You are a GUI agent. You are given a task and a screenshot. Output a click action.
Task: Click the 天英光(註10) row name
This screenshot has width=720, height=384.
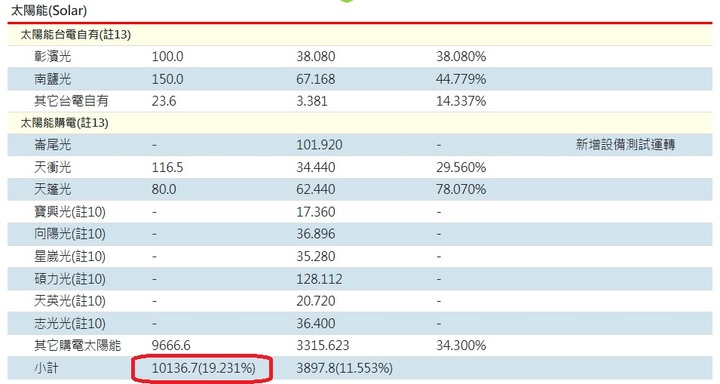[70, 301]
